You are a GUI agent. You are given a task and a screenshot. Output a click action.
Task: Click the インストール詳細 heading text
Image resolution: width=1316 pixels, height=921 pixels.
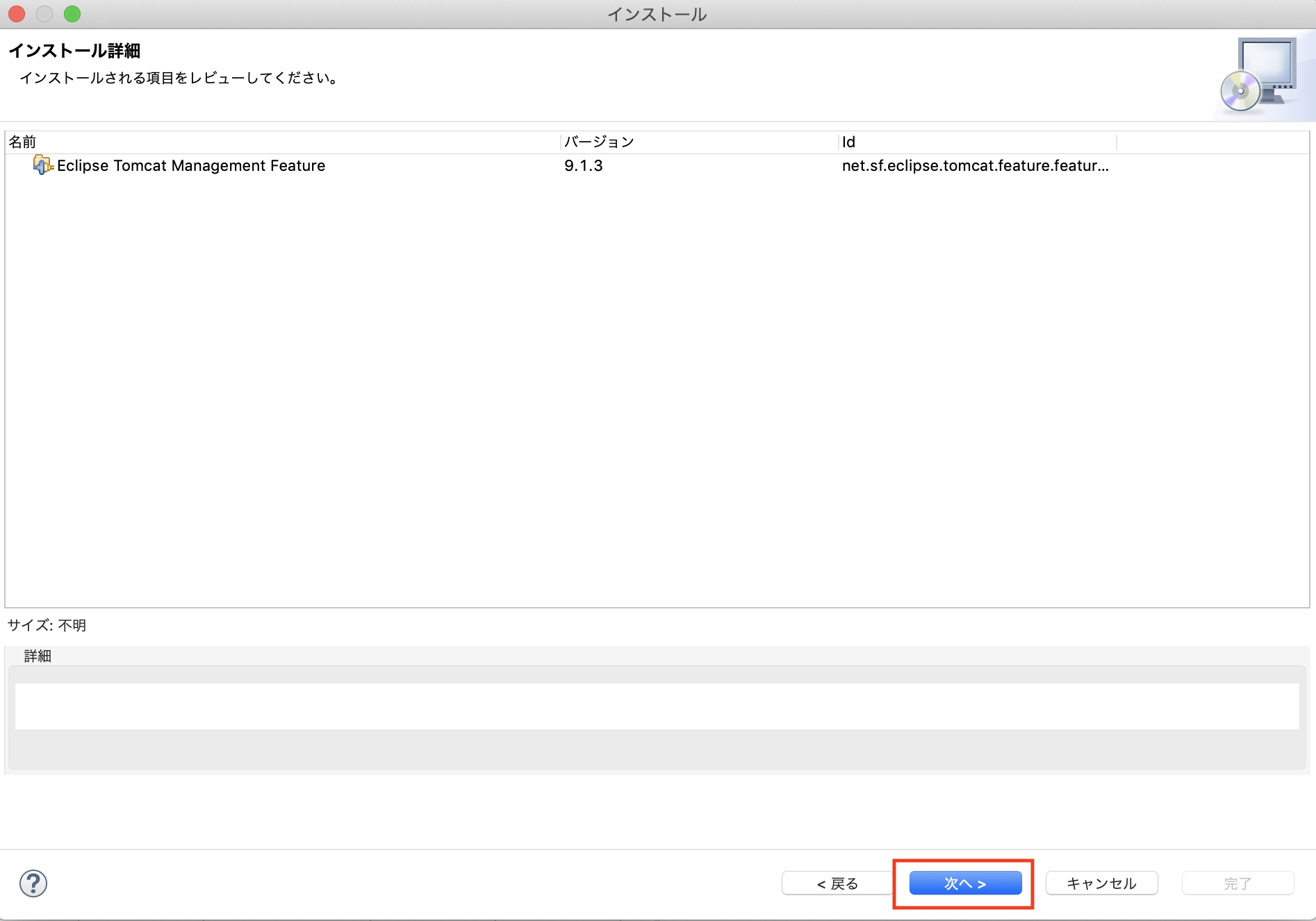coord(74,51)
